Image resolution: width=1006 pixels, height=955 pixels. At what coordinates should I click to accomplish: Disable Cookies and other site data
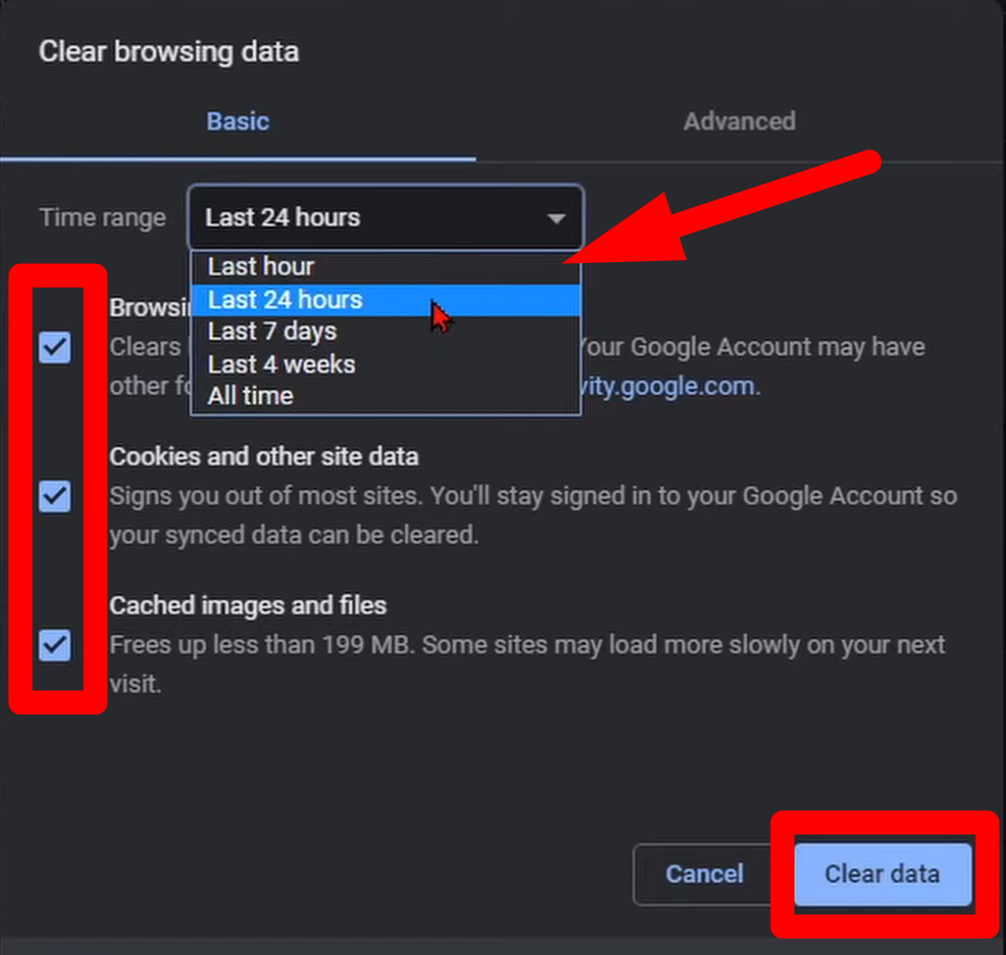[x=55, y=497]
